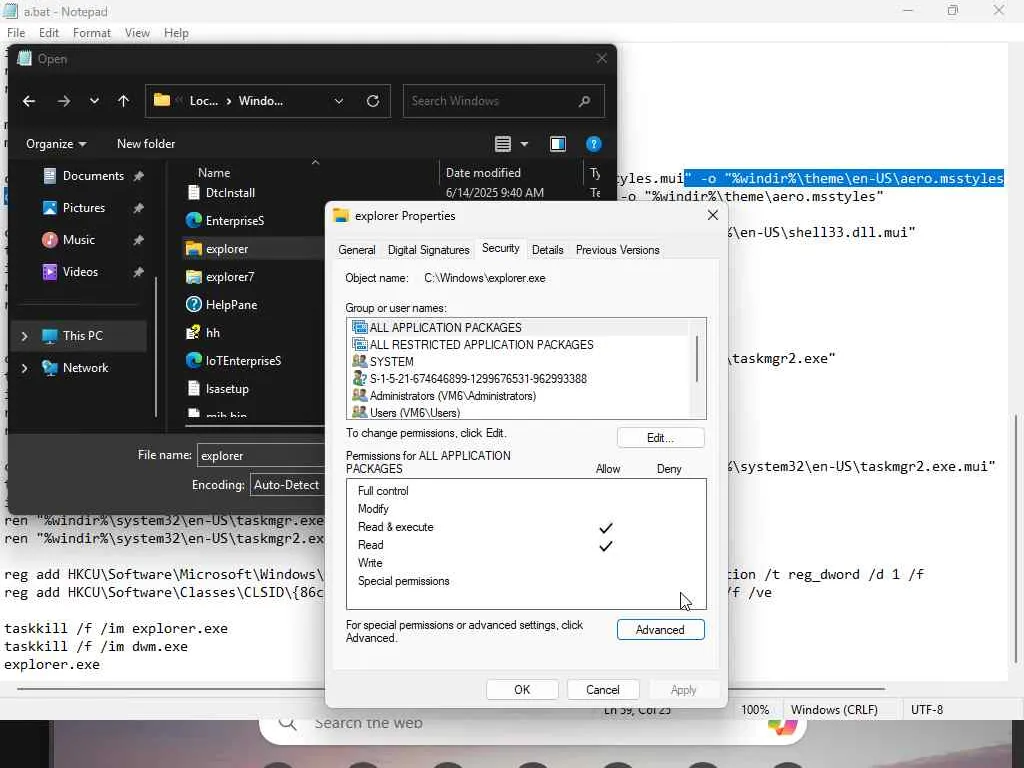The height and width of the screenshot is (768, 1024).
Task: Select Documents in the navigation pane
Action: (93, 176)
